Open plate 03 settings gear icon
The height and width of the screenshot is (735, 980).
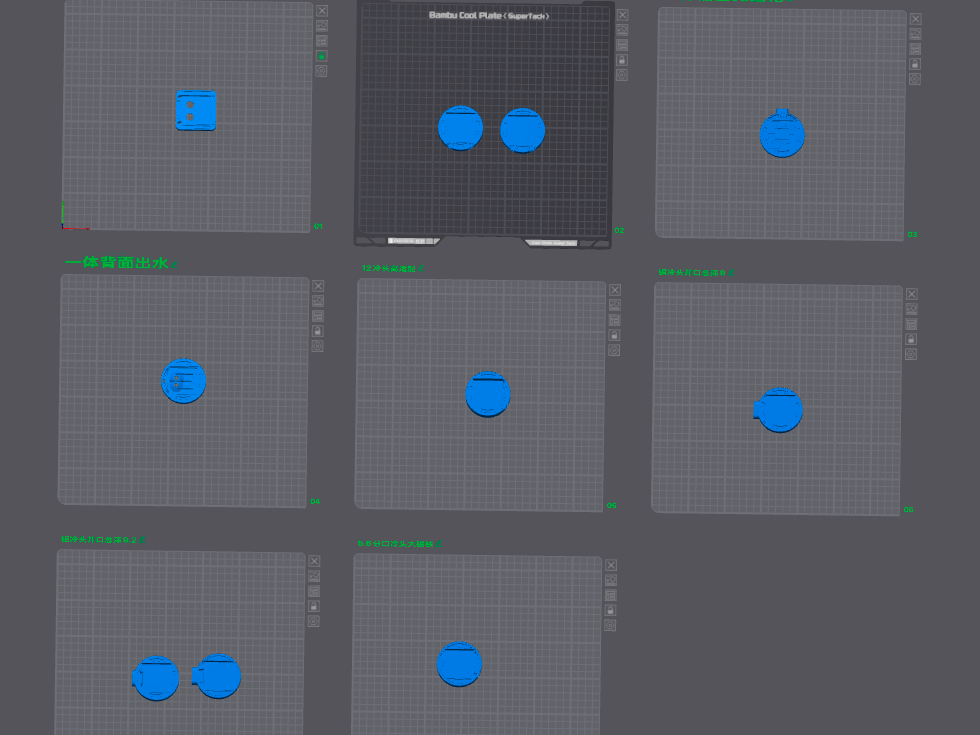tap(915, 79)
